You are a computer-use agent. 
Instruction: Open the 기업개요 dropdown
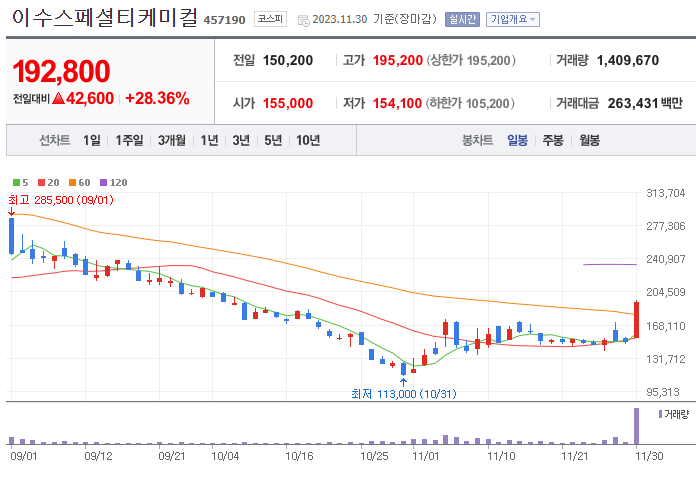(x=513, y=20)
